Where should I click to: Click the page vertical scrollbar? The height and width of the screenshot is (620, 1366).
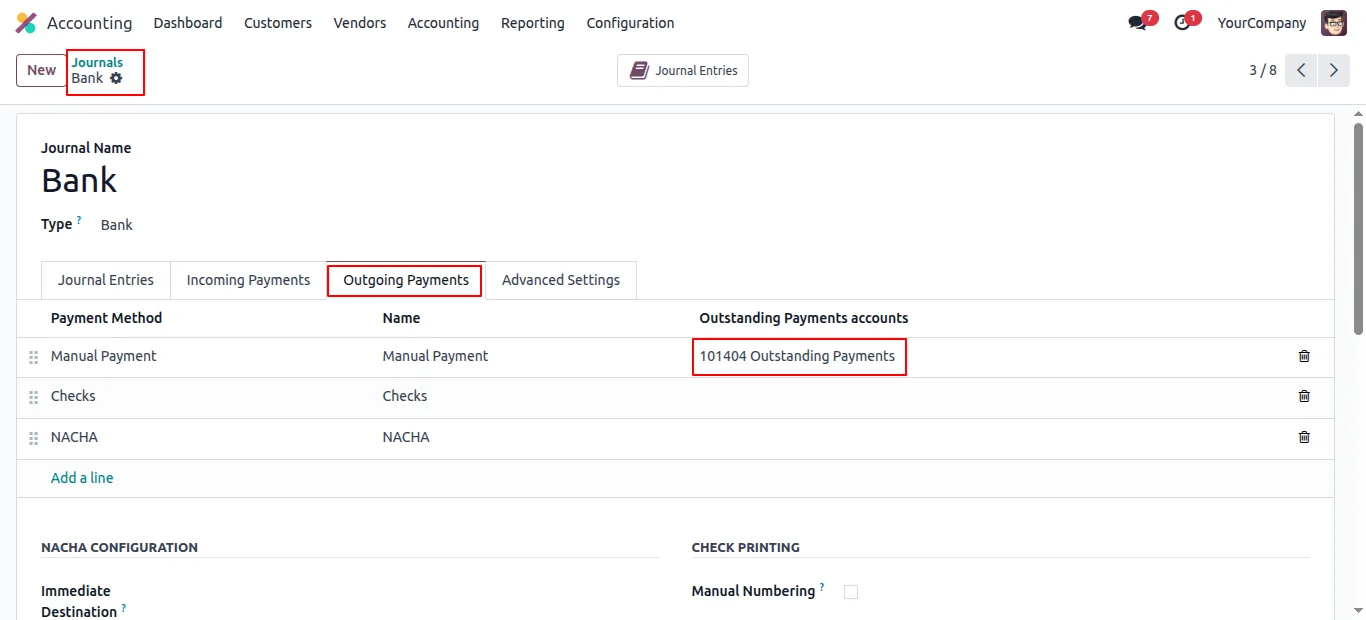tap(1358, 229)
